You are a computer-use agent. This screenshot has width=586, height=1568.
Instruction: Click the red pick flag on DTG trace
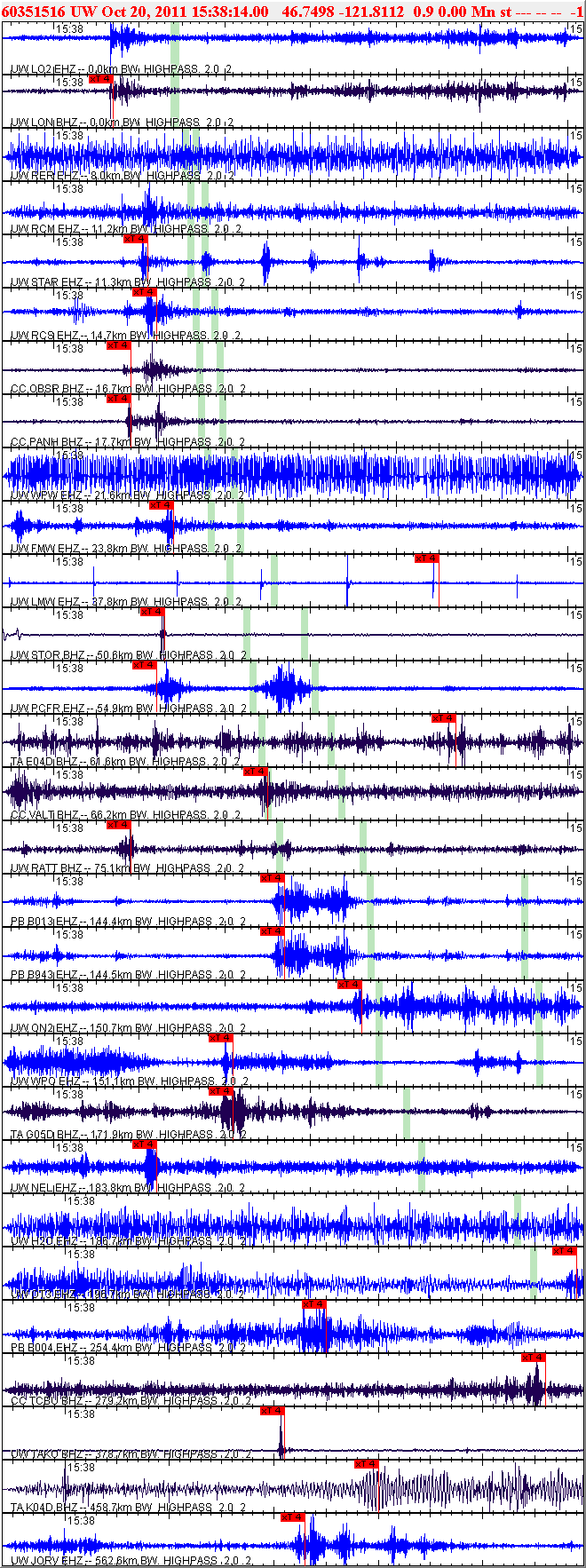pos(564,1251)
